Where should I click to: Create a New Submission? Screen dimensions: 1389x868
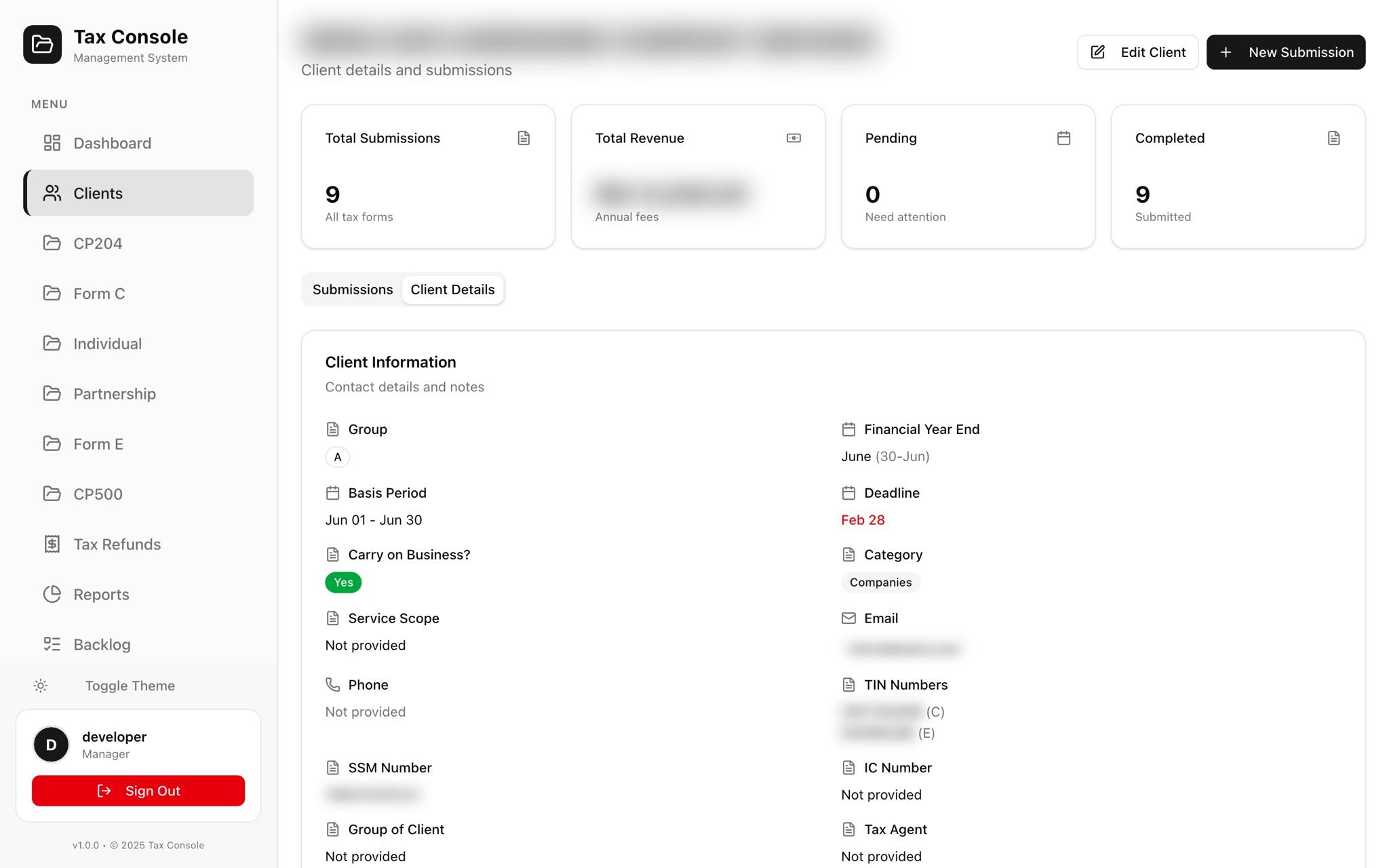click(x=1285, y=52)
